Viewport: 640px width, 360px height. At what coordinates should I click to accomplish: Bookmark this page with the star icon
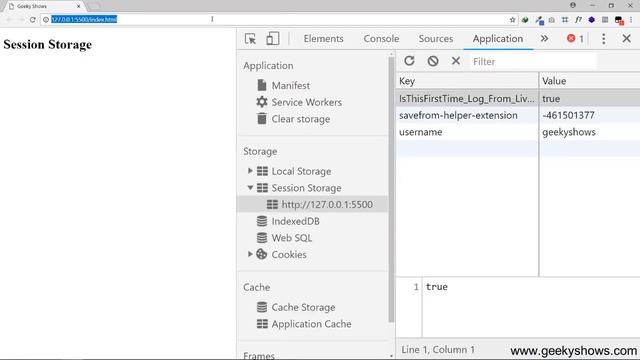tap(513, 19)
